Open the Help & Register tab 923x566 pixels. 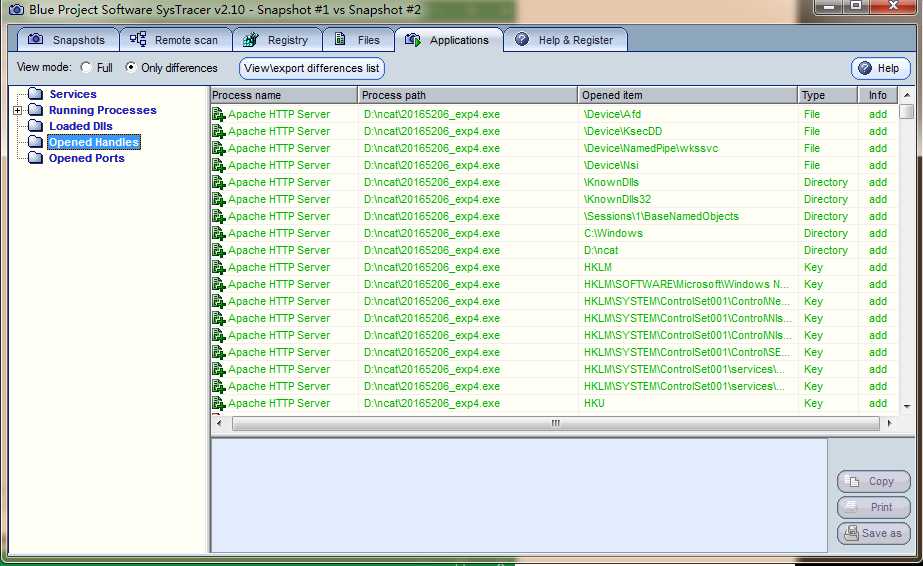click(x=565, y=40)
